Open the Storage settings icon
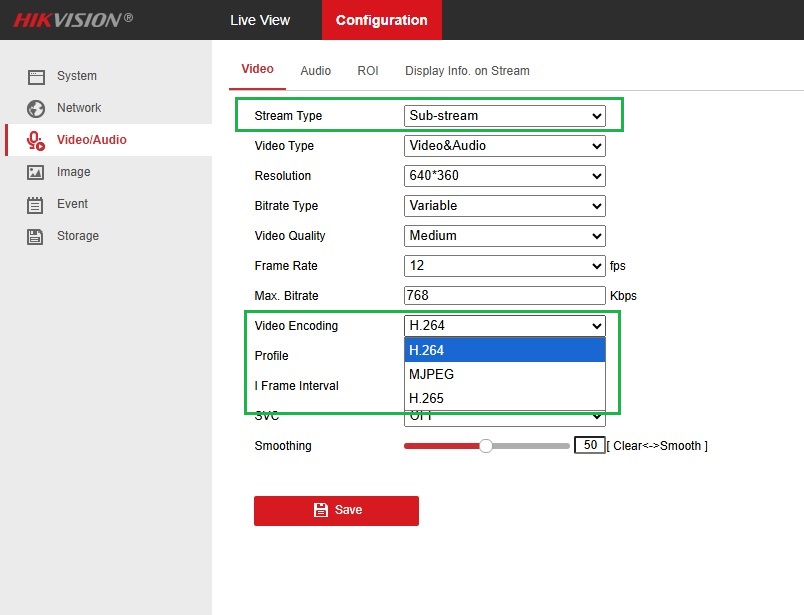 tap(36, 235)
